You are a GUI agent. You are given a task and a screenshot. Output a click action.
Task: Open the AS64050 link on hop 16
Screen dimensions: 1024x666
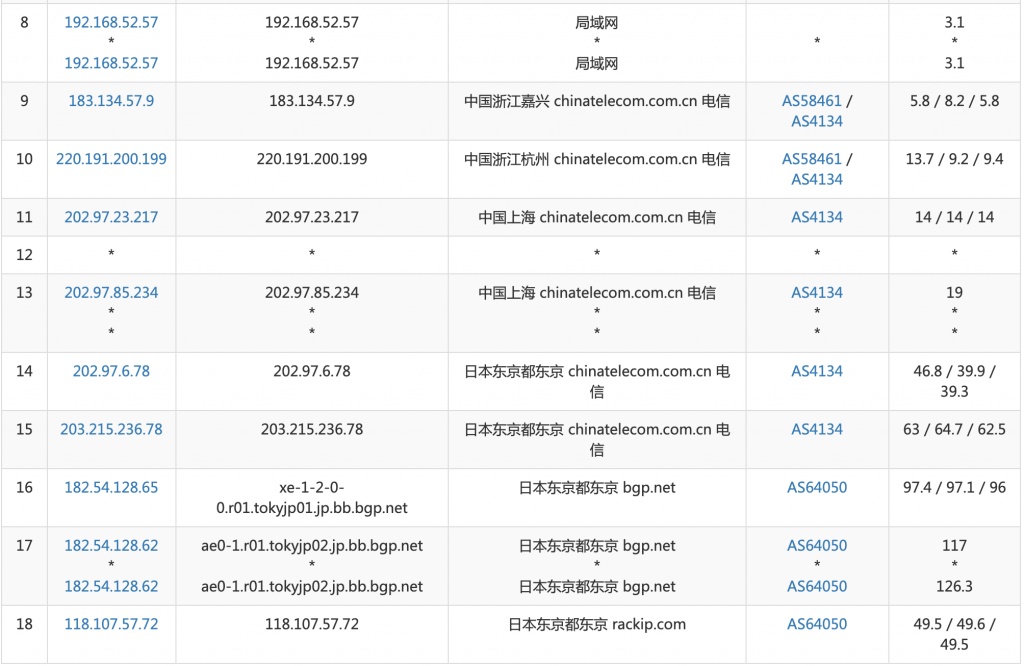click(816, 487)
